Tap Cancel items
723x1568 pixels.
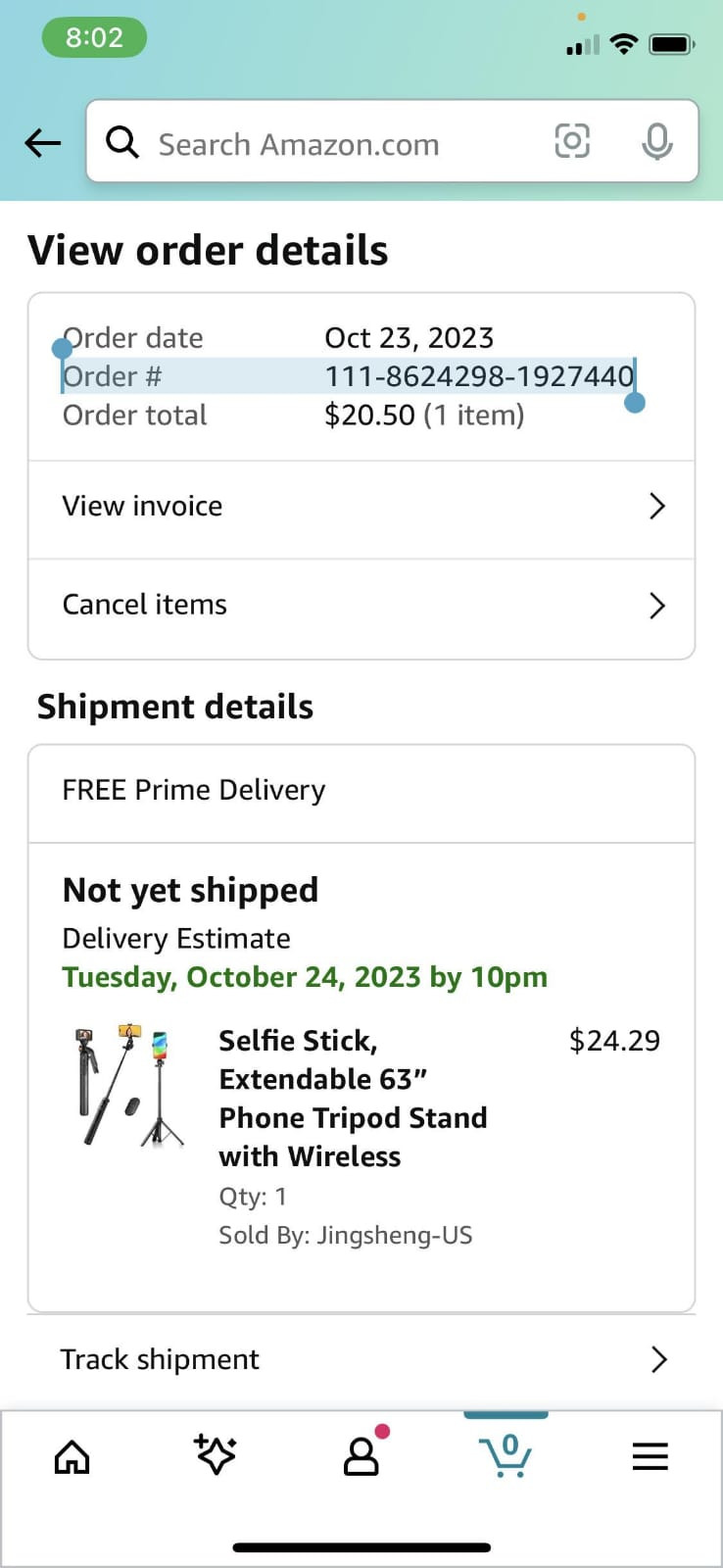click(145, 605)
